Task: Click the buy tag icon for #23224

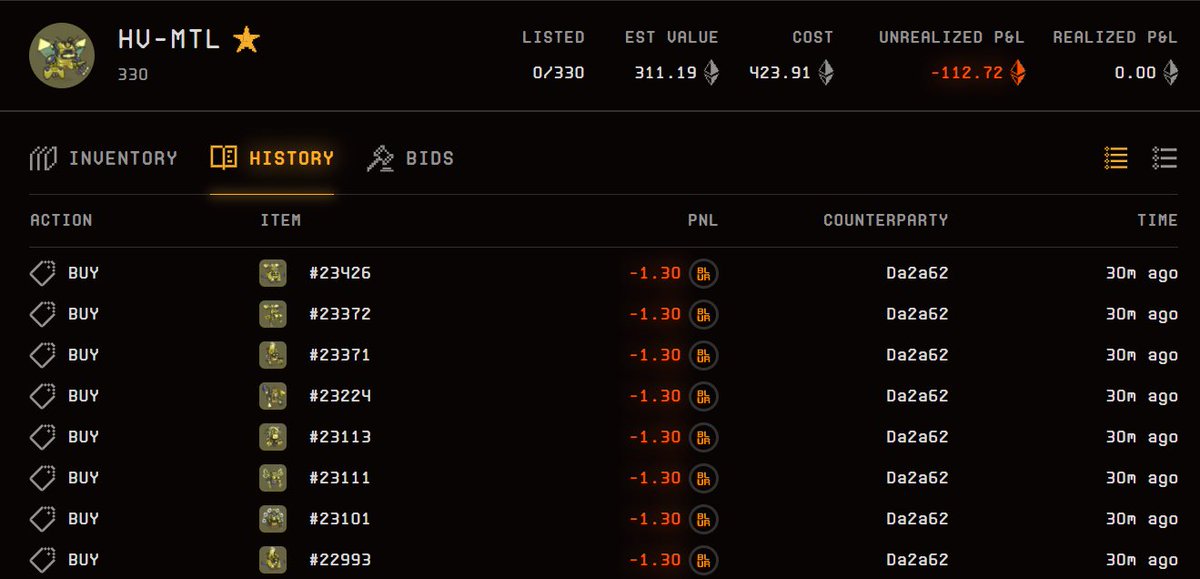Action: pos(43,396)
